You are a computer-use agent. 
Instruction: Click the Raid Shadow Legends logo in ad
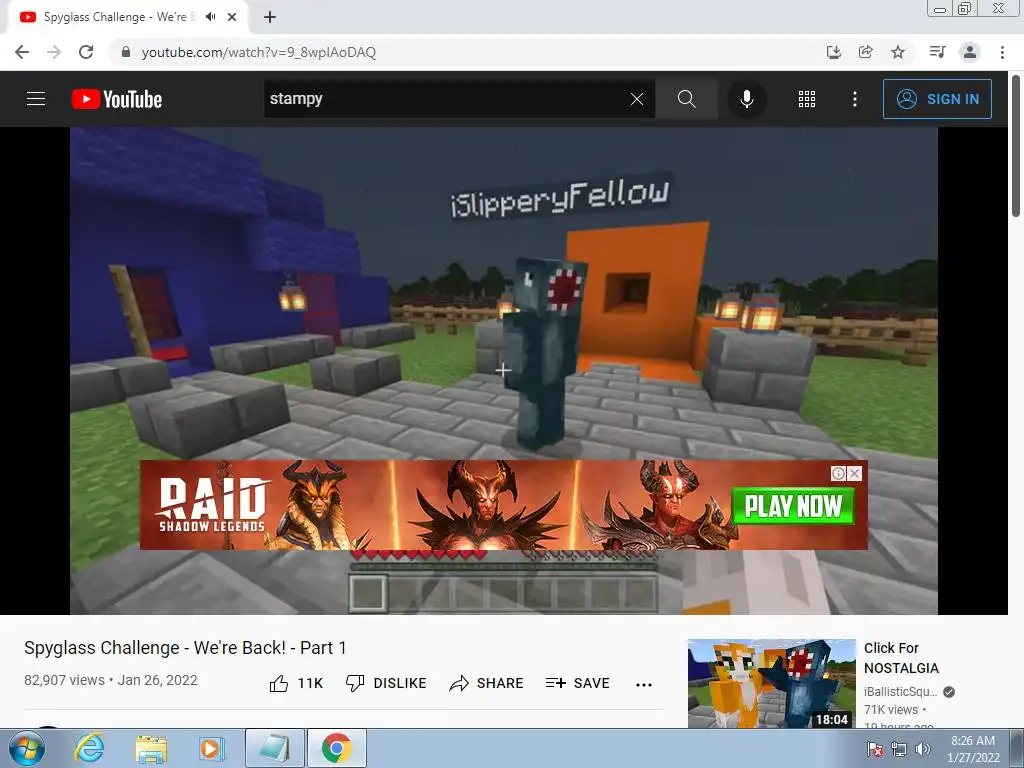(x=212, y=505)
